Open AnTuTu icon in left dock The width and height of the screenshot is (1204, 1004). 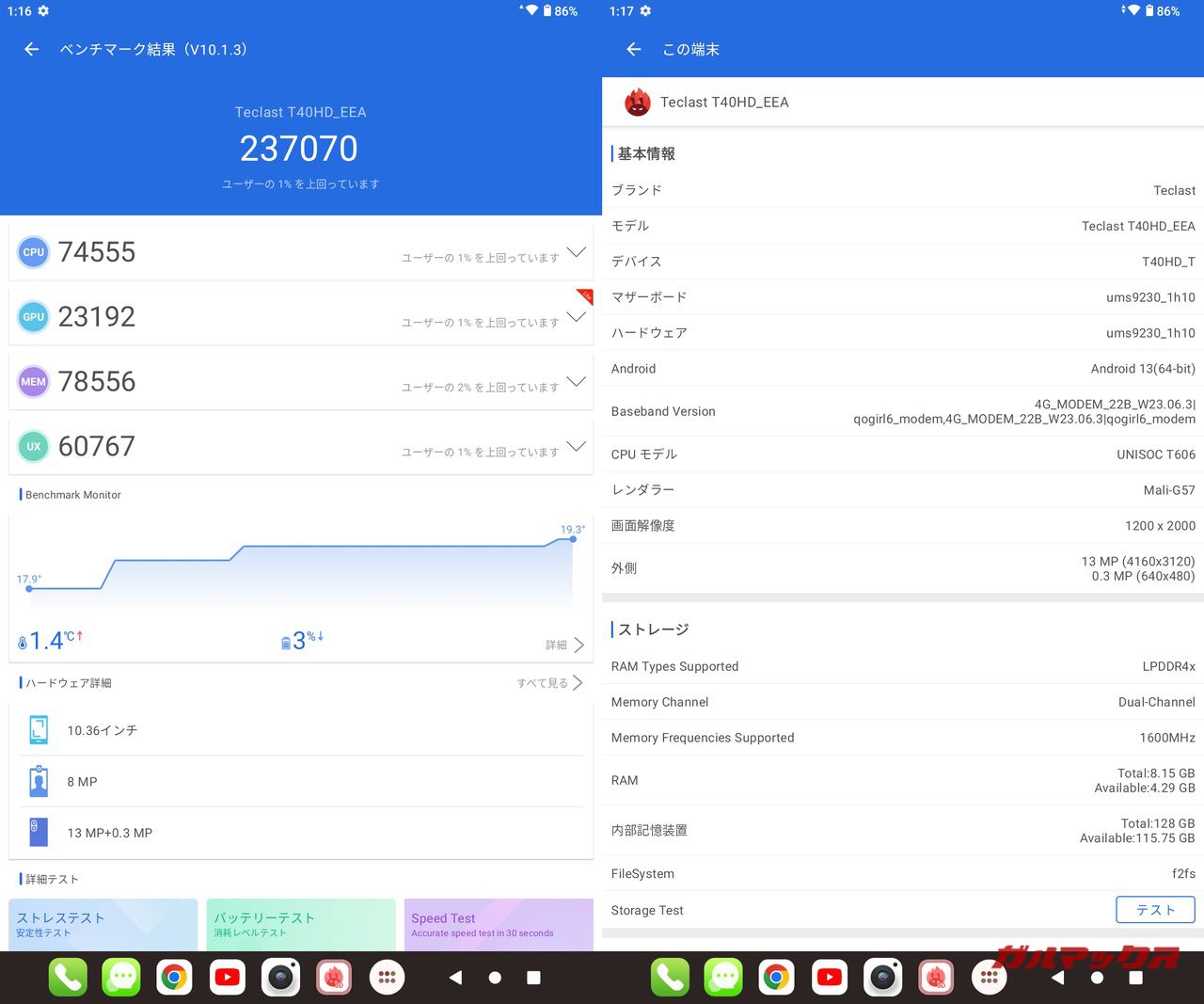tap(334, 978)
